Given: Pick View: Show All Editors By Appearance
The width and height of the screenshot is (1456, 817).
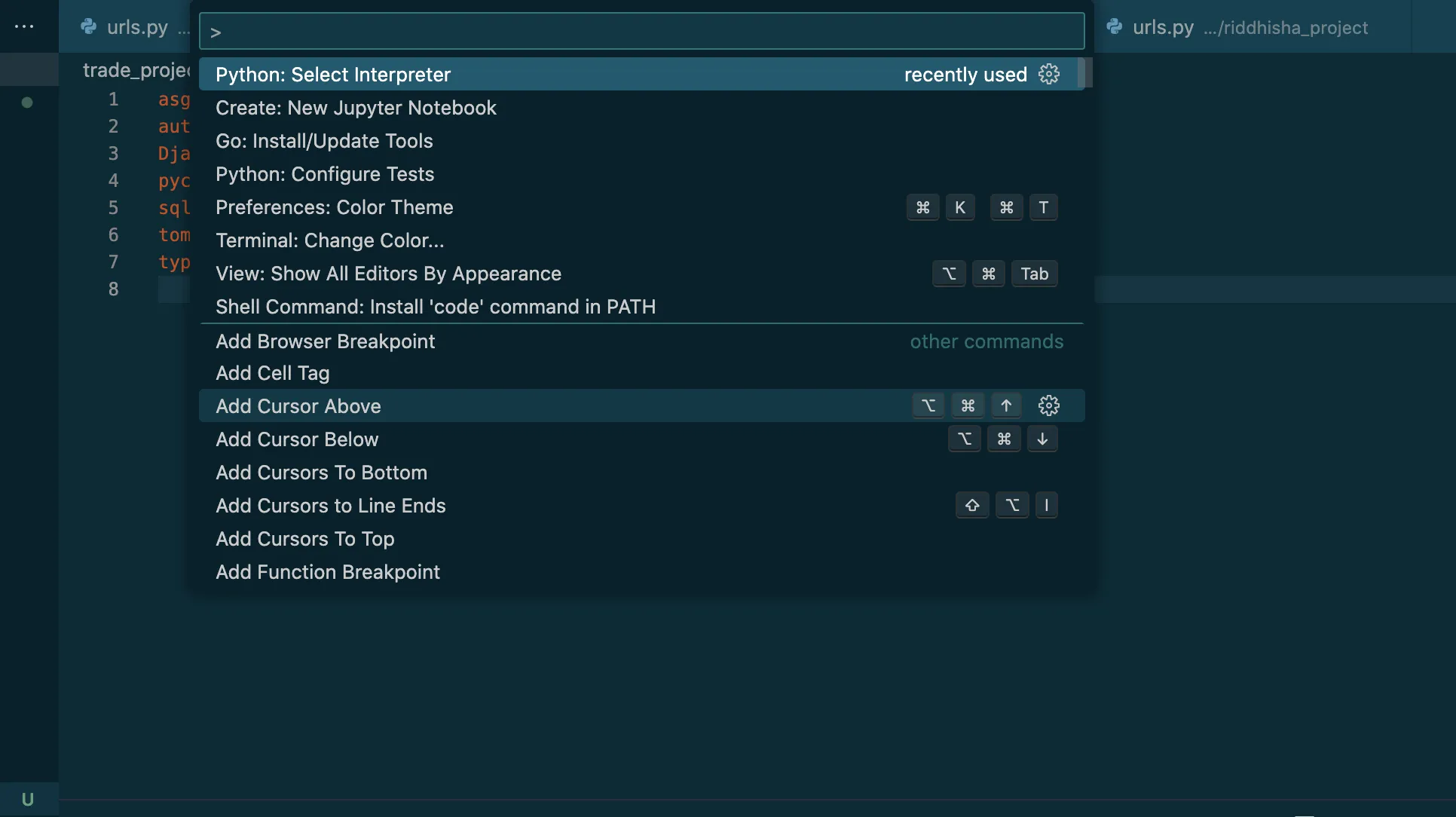Looking at the screenshot, I should coord(388,274).
